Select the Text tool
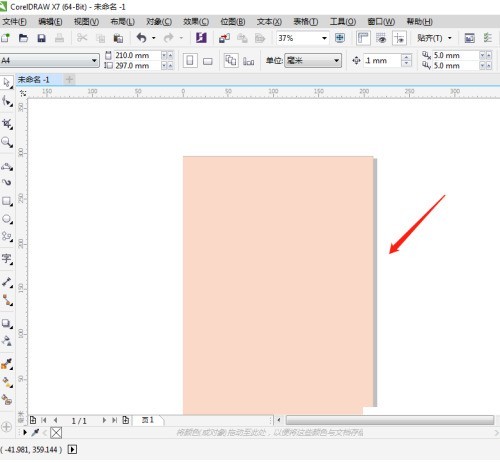This screenshot has width=500, height=462. pos(7,259)
